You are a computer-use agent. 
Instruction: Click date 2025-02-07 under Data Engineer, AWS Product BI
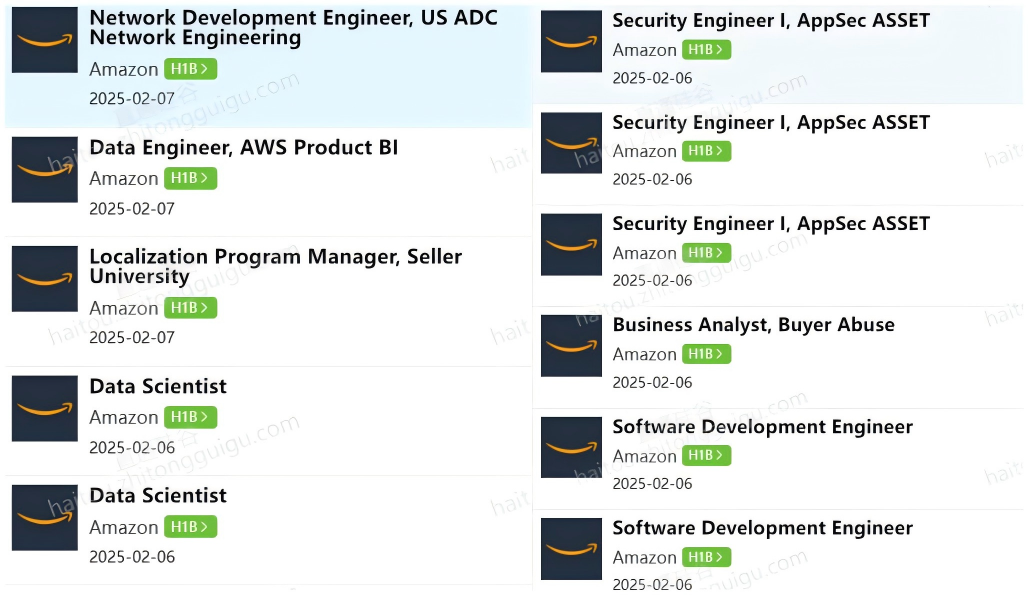point(132,209)
